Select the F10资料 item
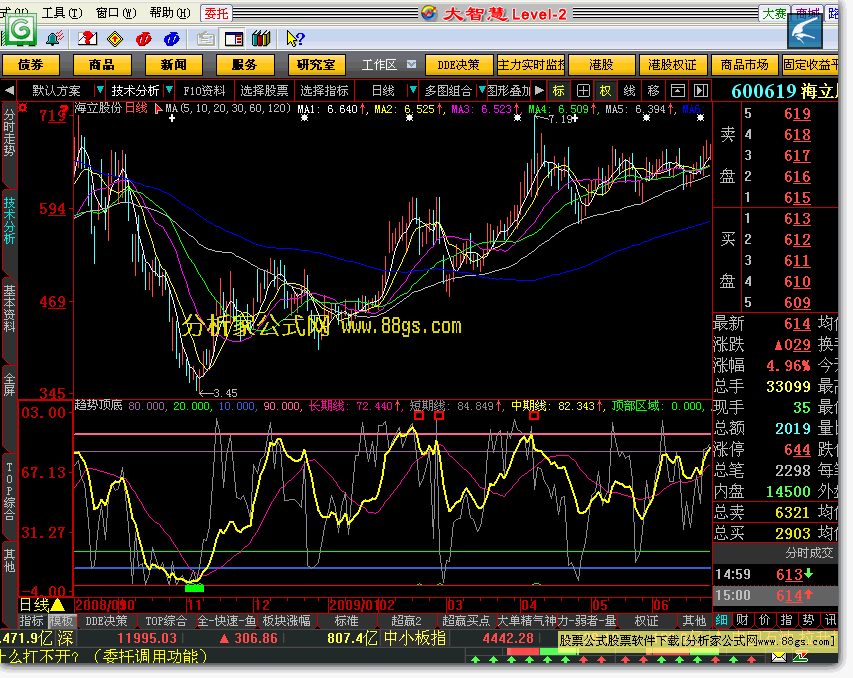The width and height of the screenshot is (853, 678). click(204, 91)
